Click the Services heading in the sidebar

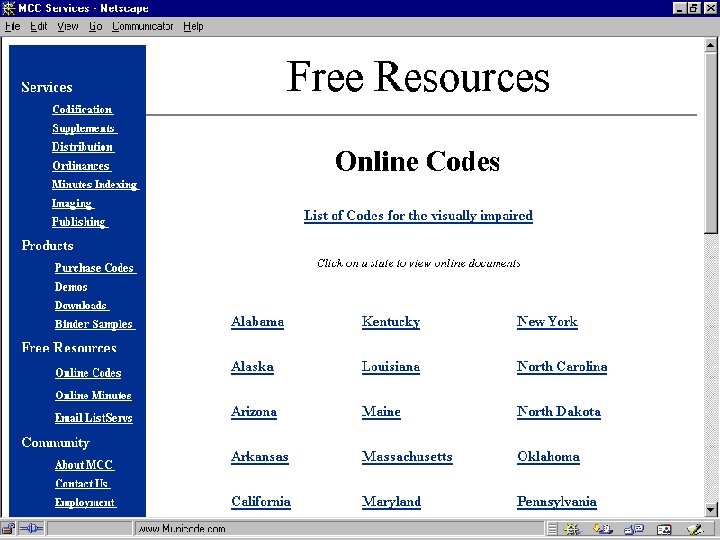click(47, 87)
